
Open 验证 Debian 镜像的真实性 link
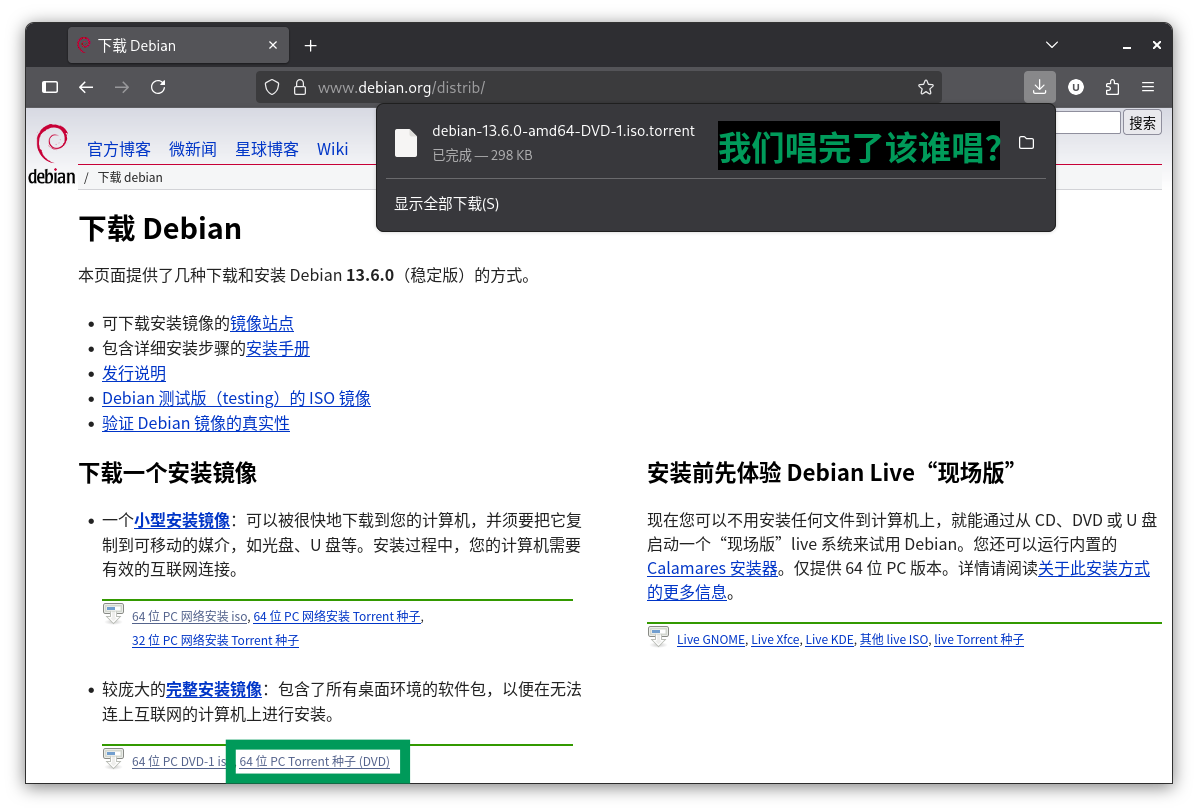tap(196, 423)
